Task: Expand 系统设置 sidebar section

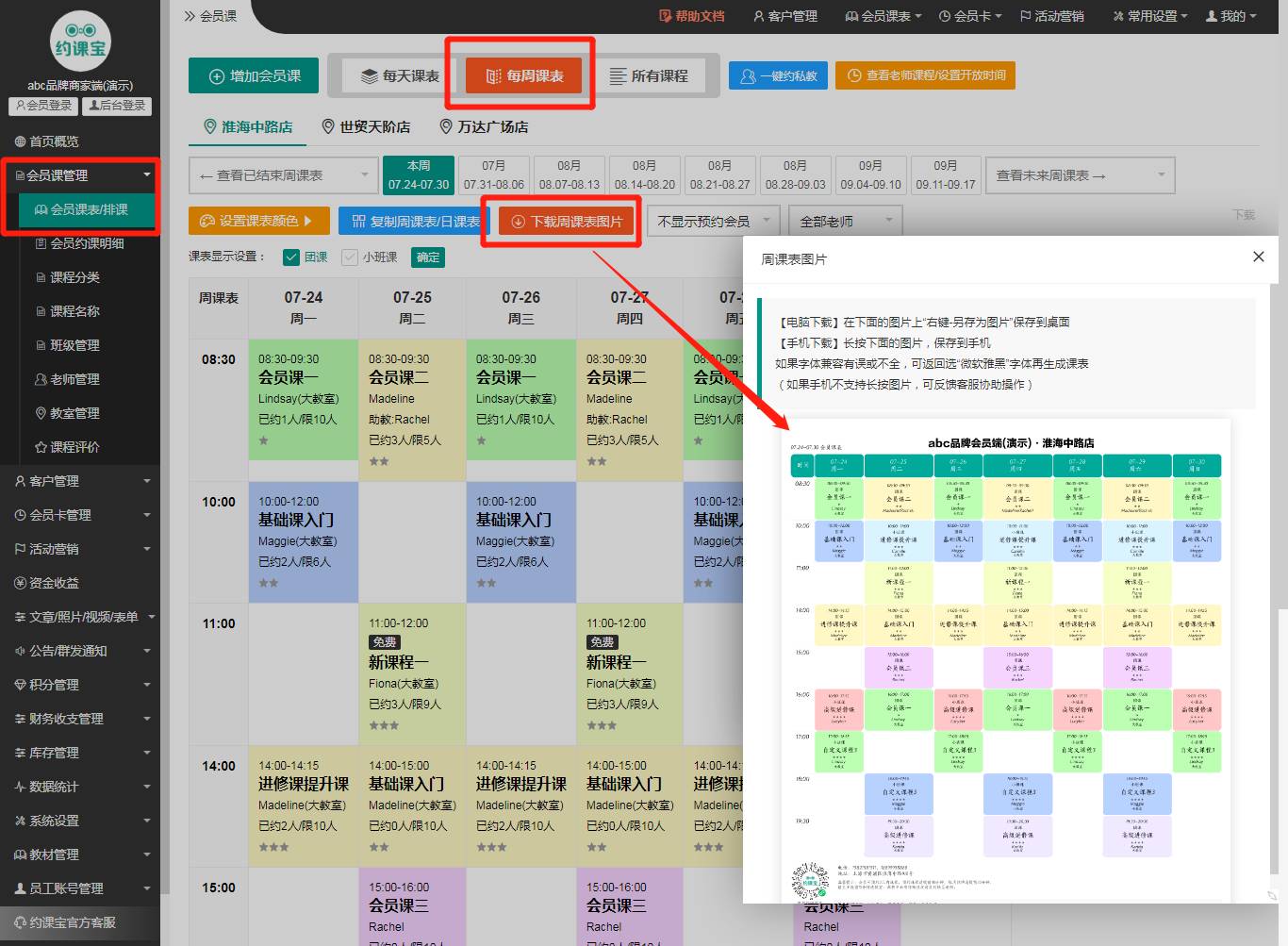Action: (x=80, y=821)
